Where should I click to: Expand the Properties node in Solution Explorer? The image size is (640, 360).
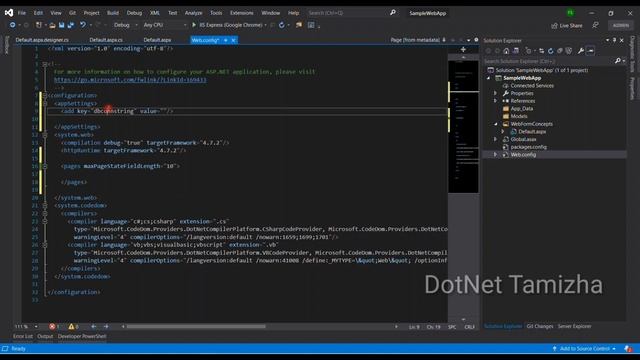tap(496, 93)
